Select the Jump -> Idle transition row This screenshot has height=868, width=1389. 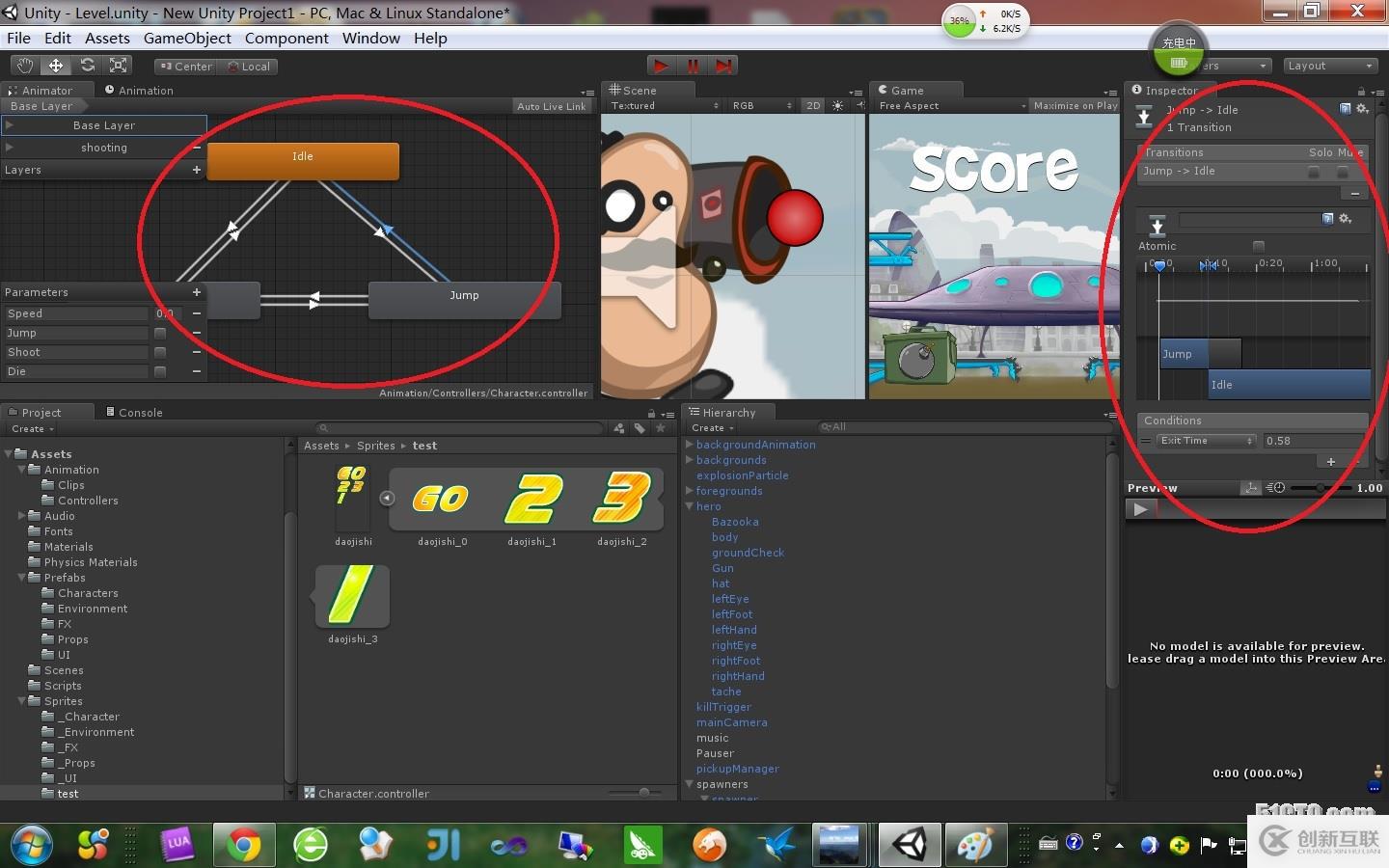tap(1251, 172)
